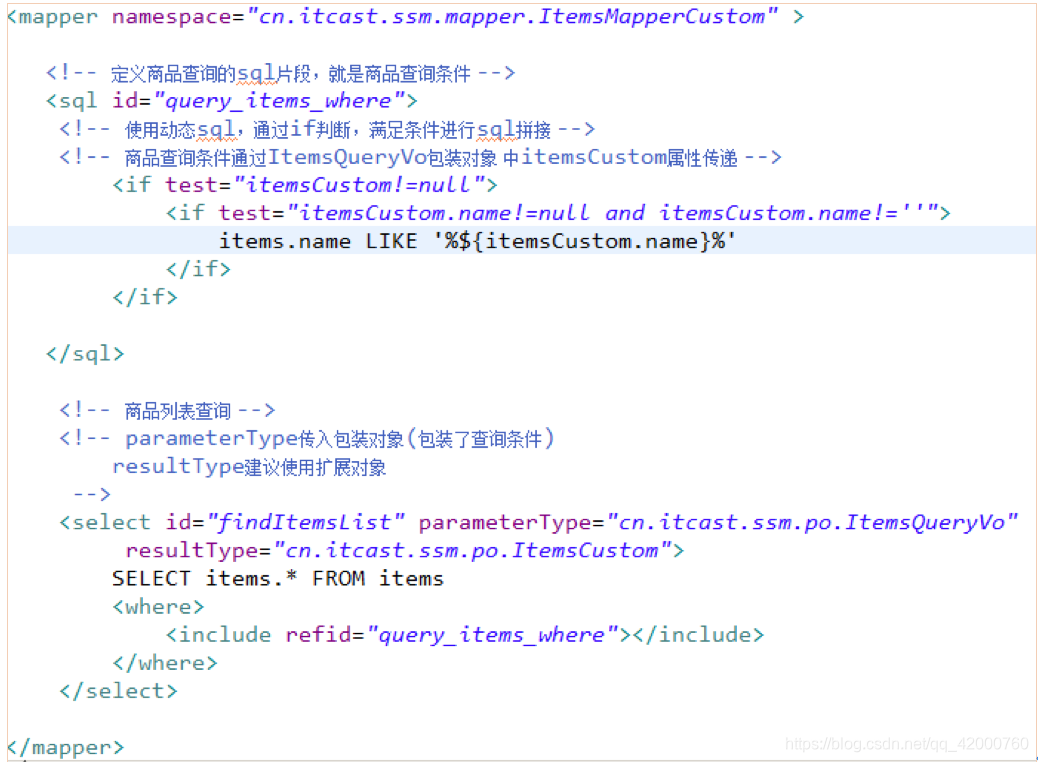Click the inner closing </if> tag below LIKE line
Viewport: 1038px width, 762px height.
pos(198,269)
